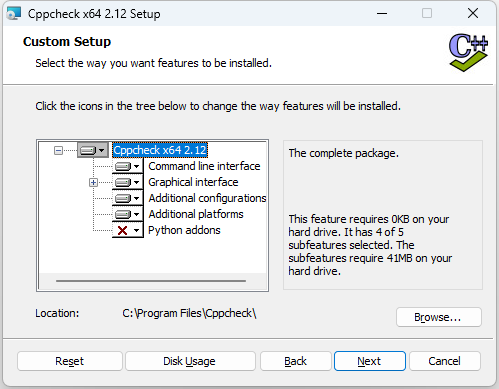
Task: Go Back to previous setup step
Action: (x=296, y=361)
